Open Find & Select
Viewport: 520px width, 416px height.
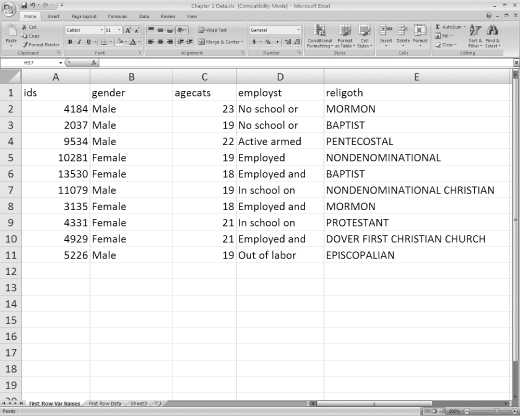492,36
